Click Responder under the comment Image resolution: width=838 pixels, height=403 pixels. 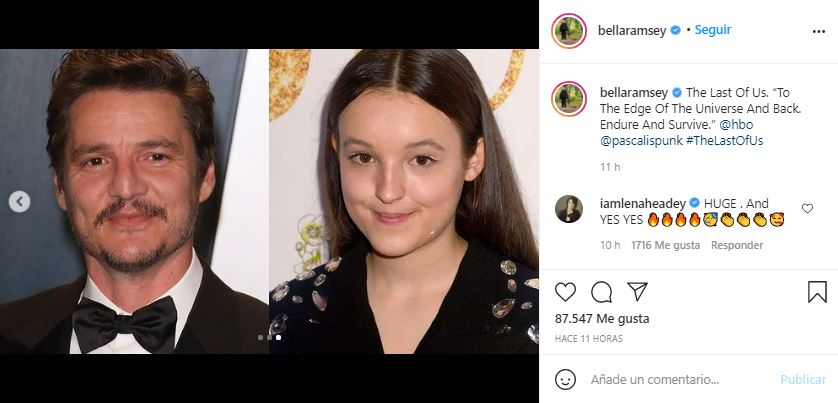(x=738, y=245)
